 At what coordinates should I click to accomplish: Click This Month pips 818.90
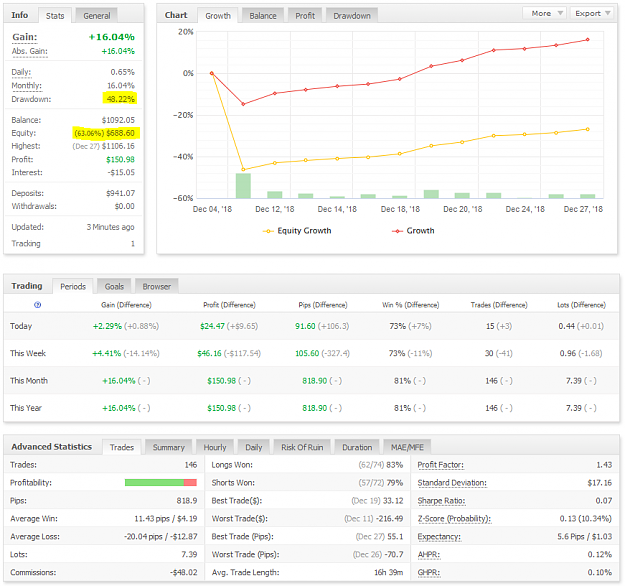pos(314,381)
